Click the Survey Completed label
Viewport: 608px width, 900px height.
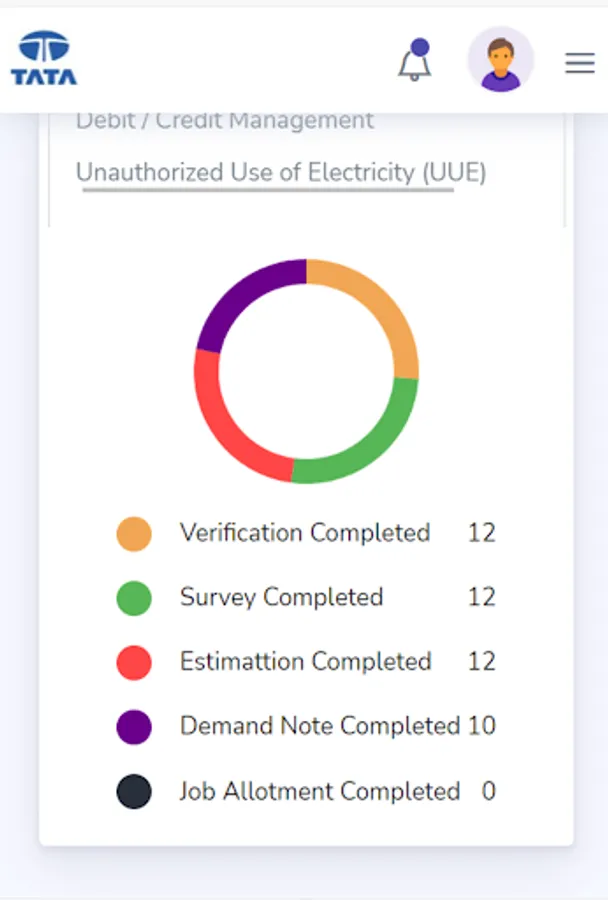[281, 598]
